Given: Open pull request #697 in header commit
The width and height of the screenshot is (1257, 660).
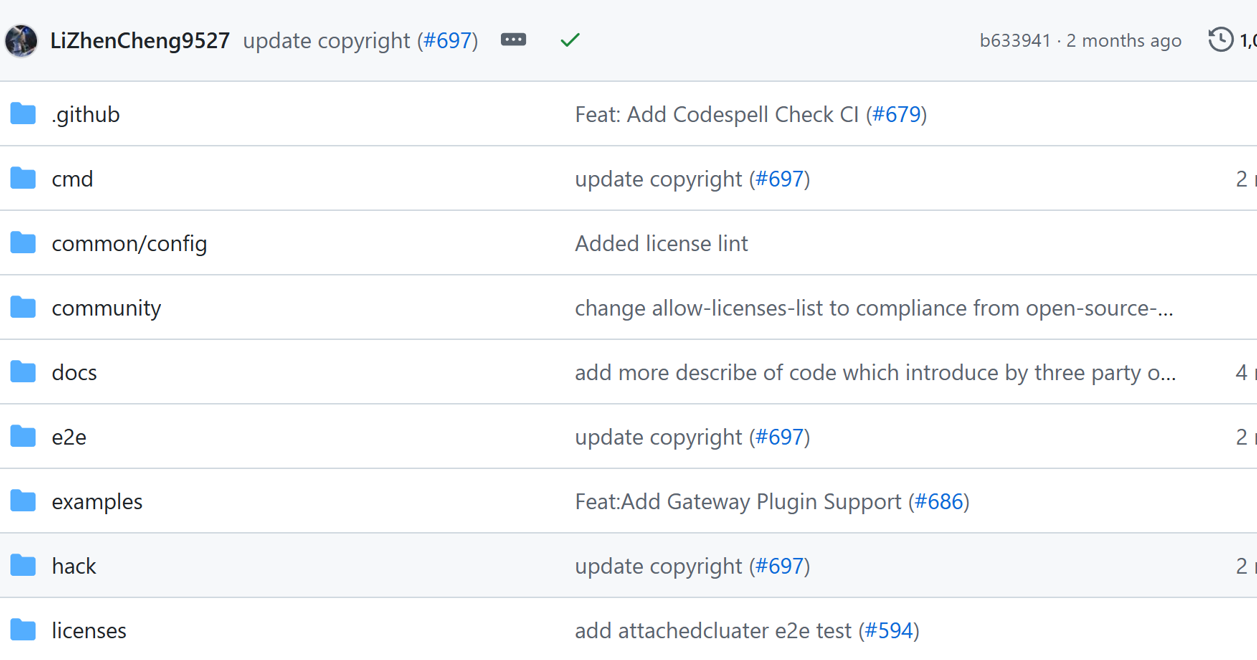Looking at the screenshot, I should pyautogui.click(x=447, y=41).
